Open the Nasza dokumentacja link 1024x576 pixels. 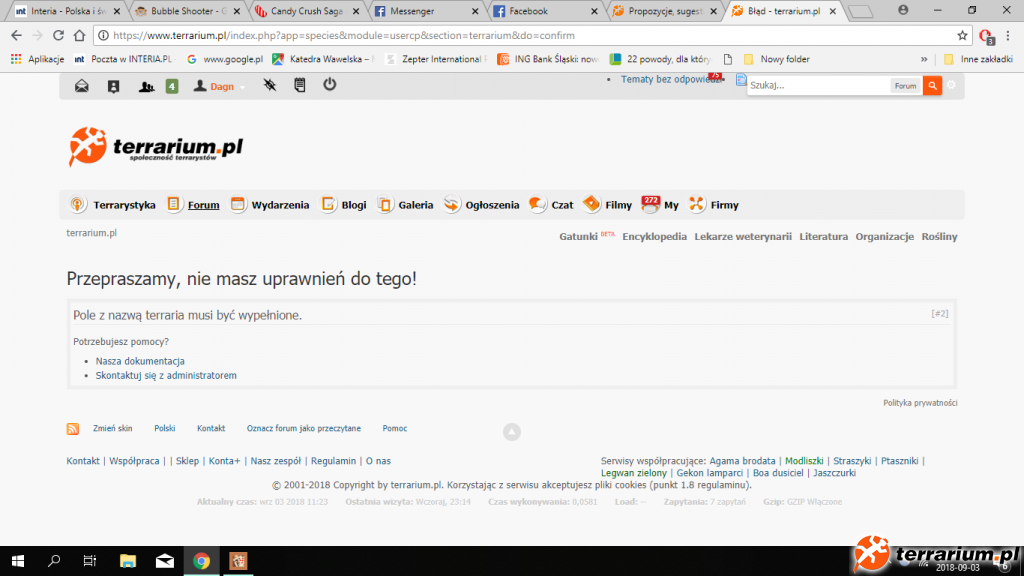(140, 361)
